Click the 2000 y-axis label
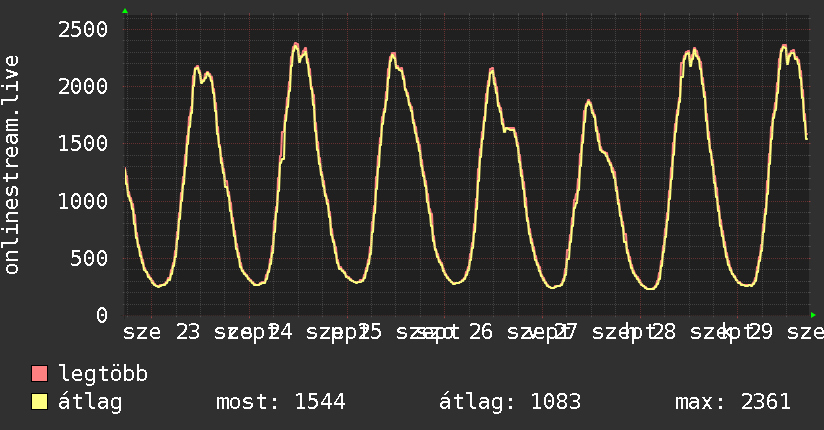Screen dimensions: 824x430 tap(83, 86)
